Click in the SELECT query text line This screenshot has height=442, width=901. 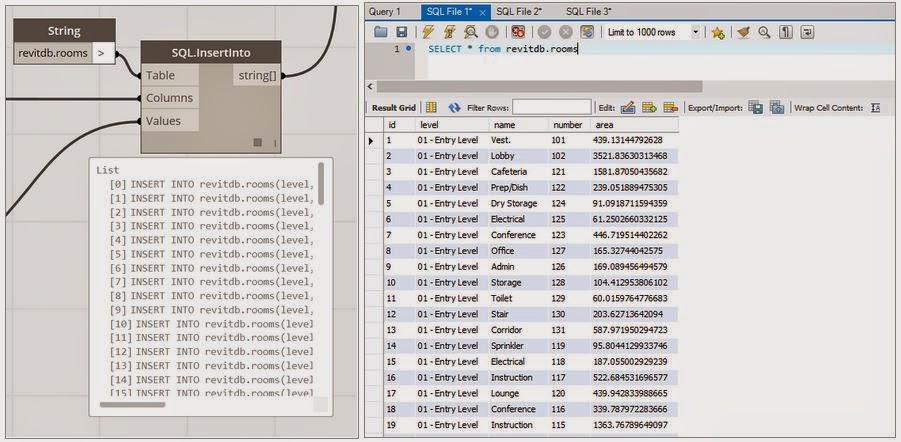(x=503, y=49)
